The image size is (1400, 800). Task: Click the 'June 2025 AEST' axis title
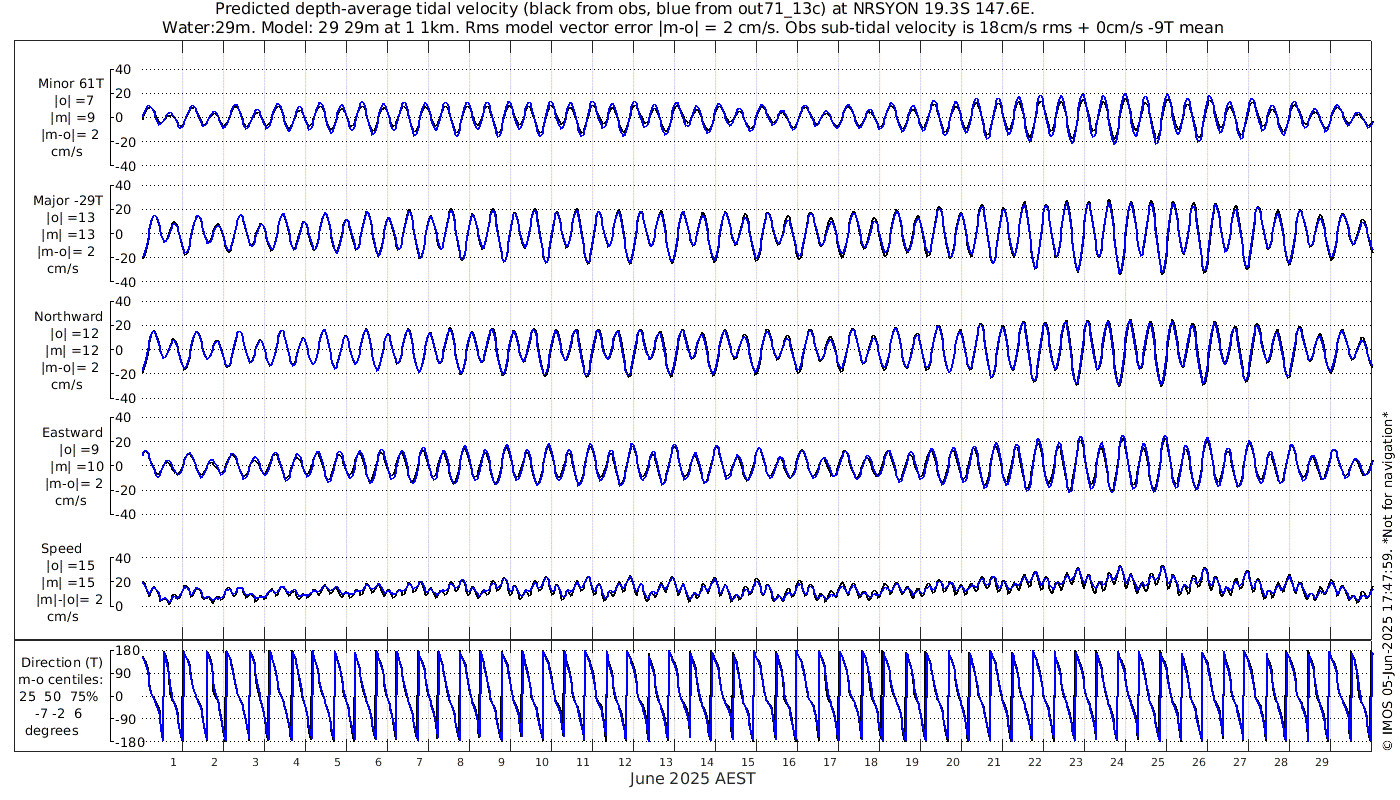(692, 778)
